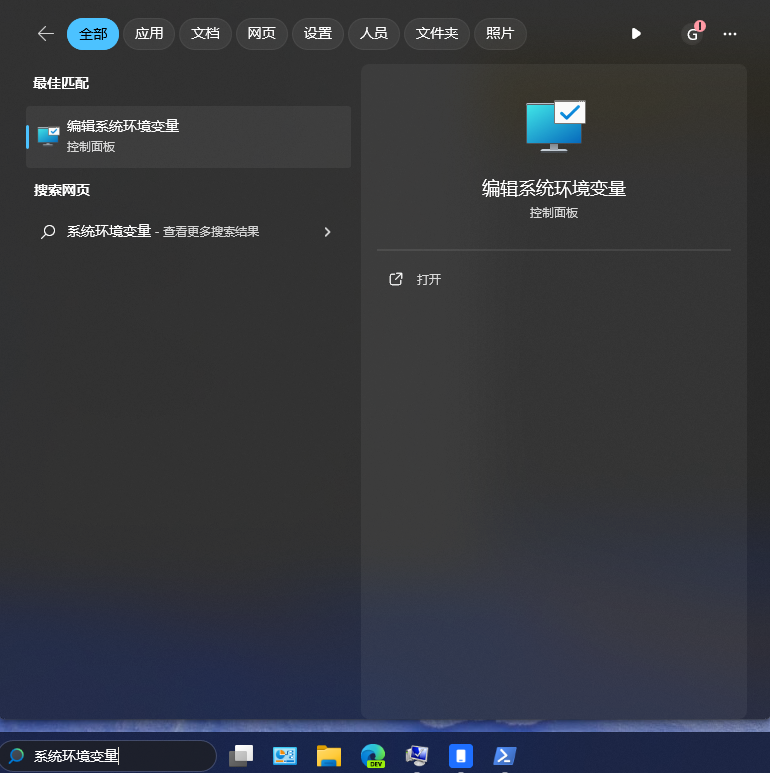770x773 pixels.
Task: Open the G user account avatar
Action: [x=692, y=34]
